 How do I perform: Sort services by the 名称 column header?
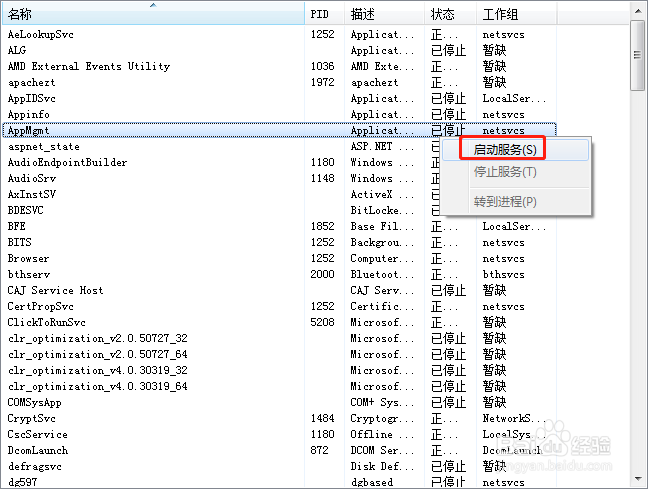[x=153, y=14]
